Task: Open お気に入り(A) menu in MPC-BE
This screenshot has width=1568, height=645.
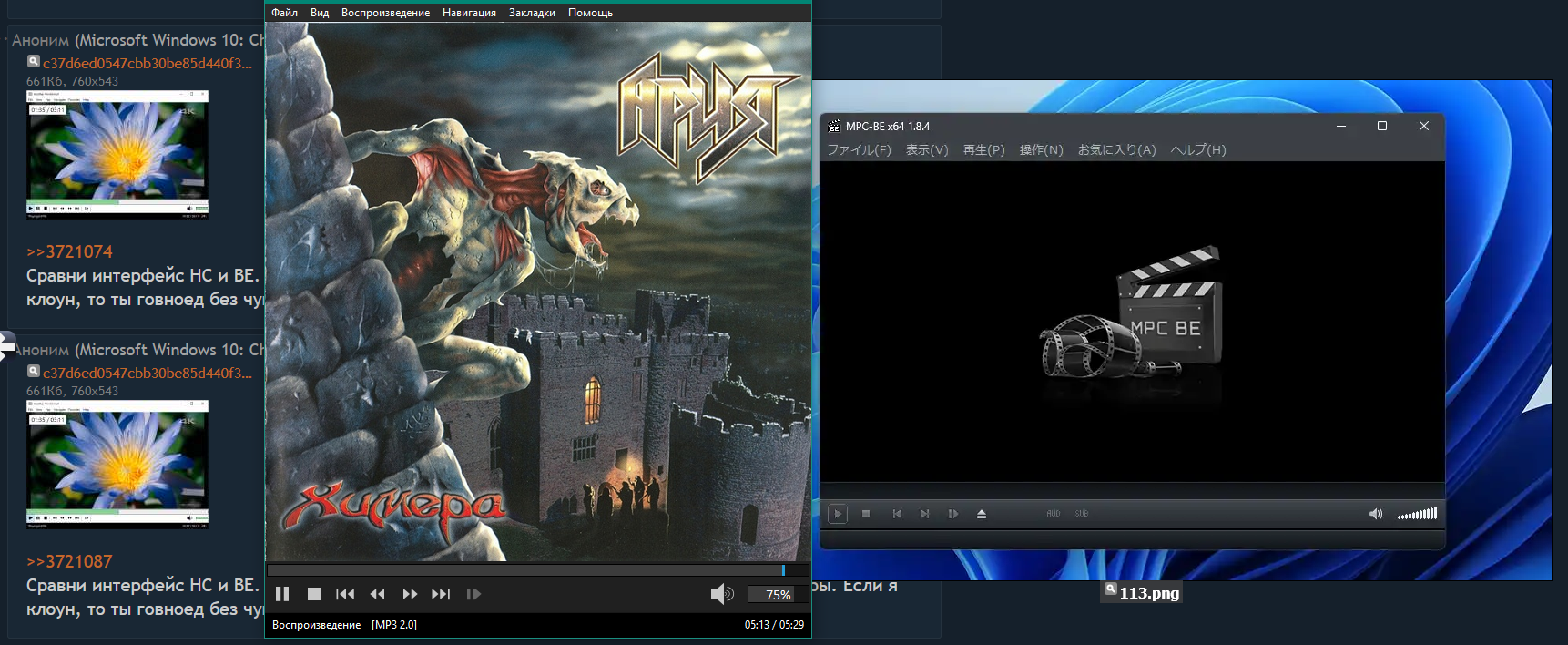Action: 1117,150
